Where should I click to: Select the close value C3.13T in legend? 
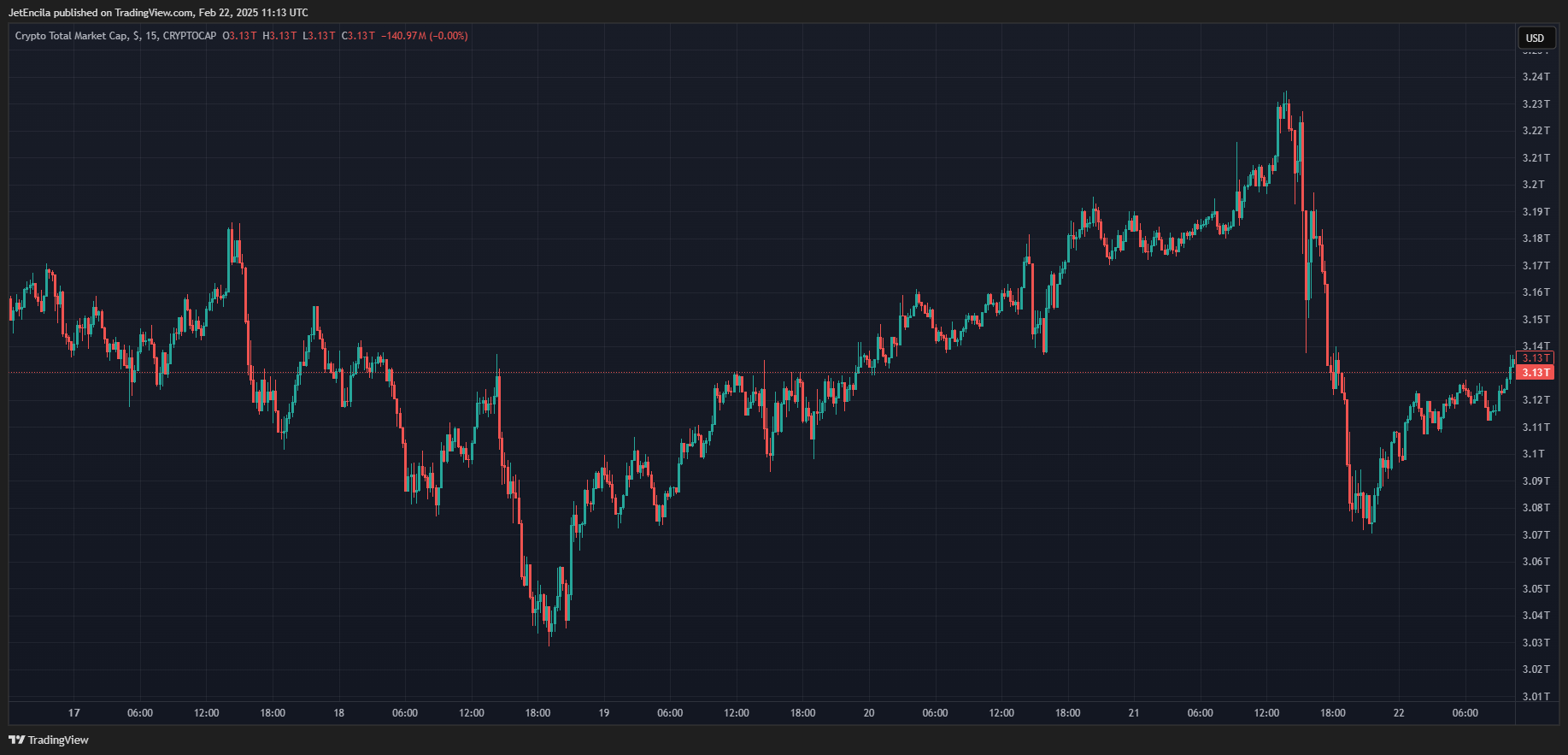click(x=358, y=36)
